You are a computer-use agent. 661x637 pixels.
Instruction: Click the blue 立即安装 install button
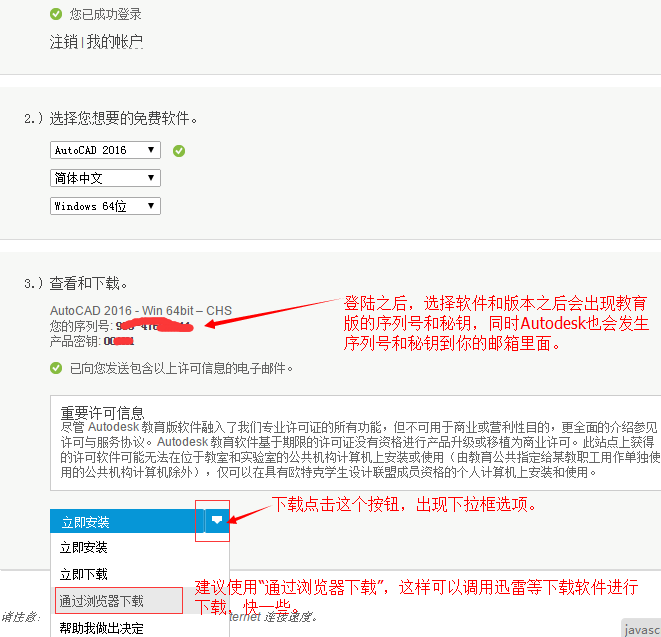[x=127, y=521]
